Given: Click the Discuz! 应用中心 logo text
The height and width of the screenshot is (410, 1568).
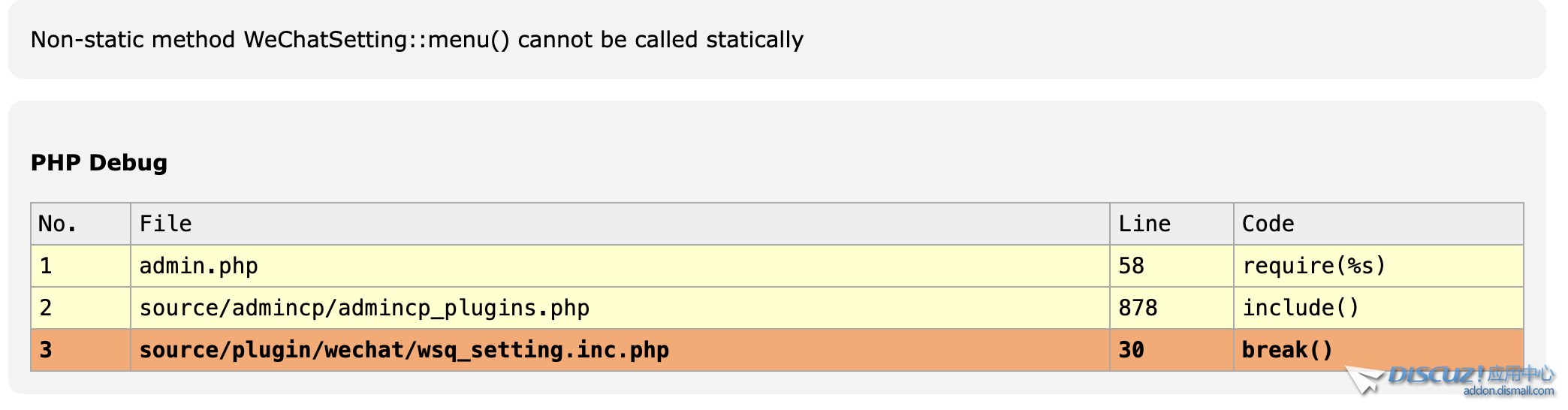Looking at the screenshot, I should tap(1471, 374).
